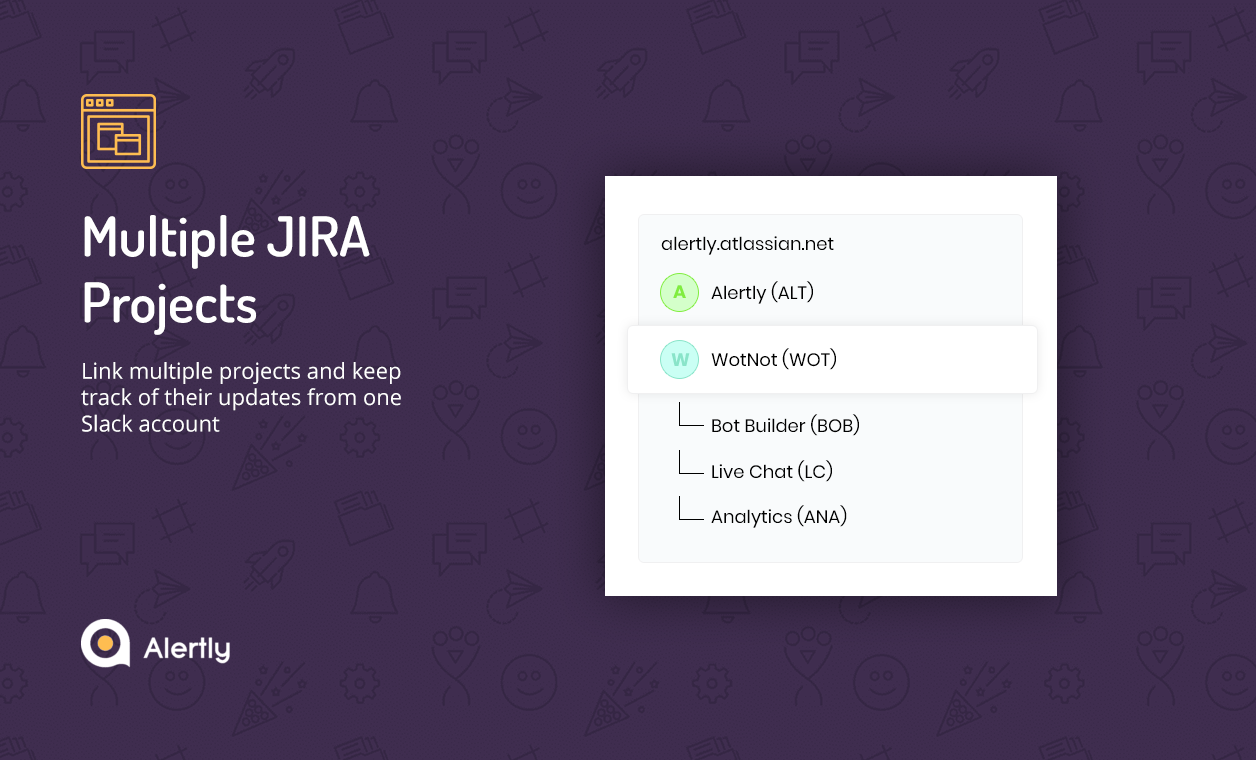Open the Alertly (ALT) project
This screenshot has width=1256, height=760.
tap(763, 293)
